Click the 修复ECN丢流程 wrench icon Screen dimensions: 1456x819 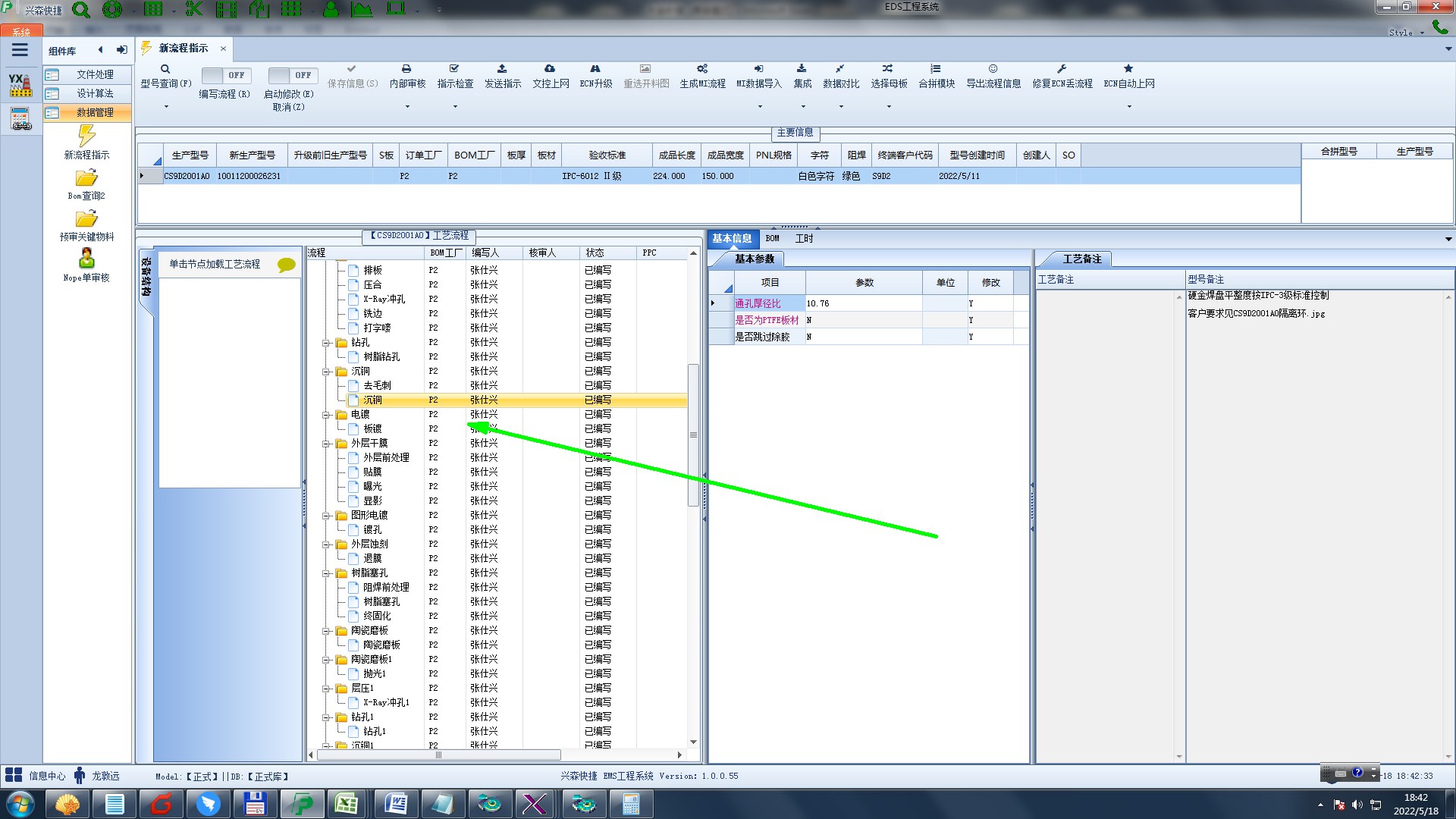(x=1062, y=69)
